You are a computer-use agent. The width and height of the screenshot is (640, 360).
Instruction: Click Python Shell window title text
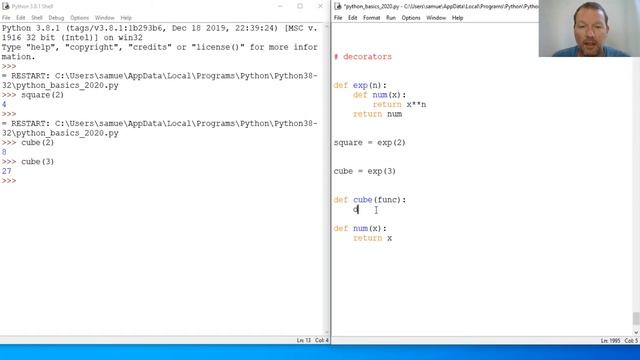[x=32, y=6]
